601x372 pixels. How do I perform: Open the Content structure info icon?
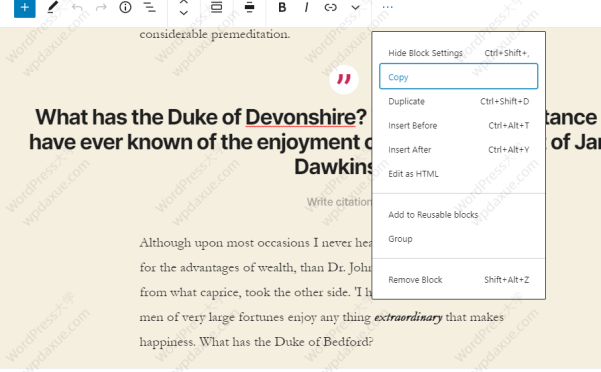125,7
